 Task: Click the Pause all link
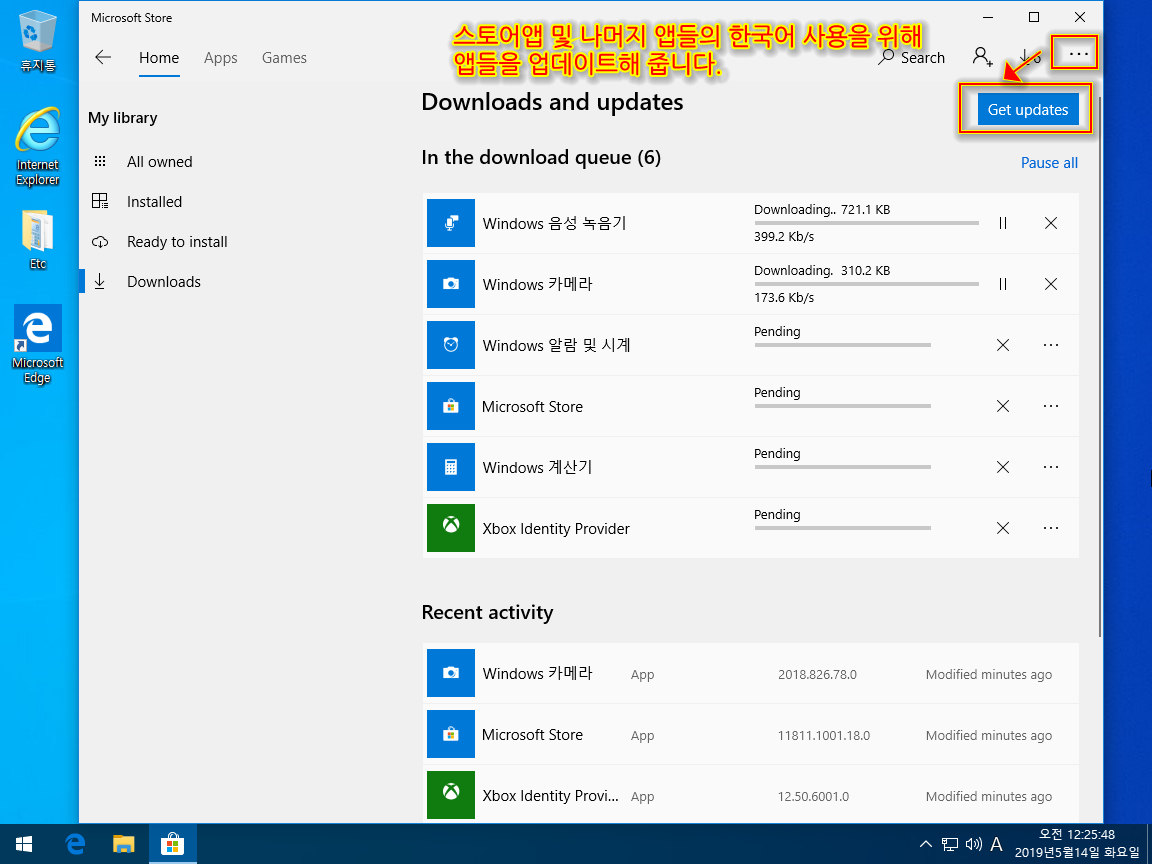coord(1049,163)
